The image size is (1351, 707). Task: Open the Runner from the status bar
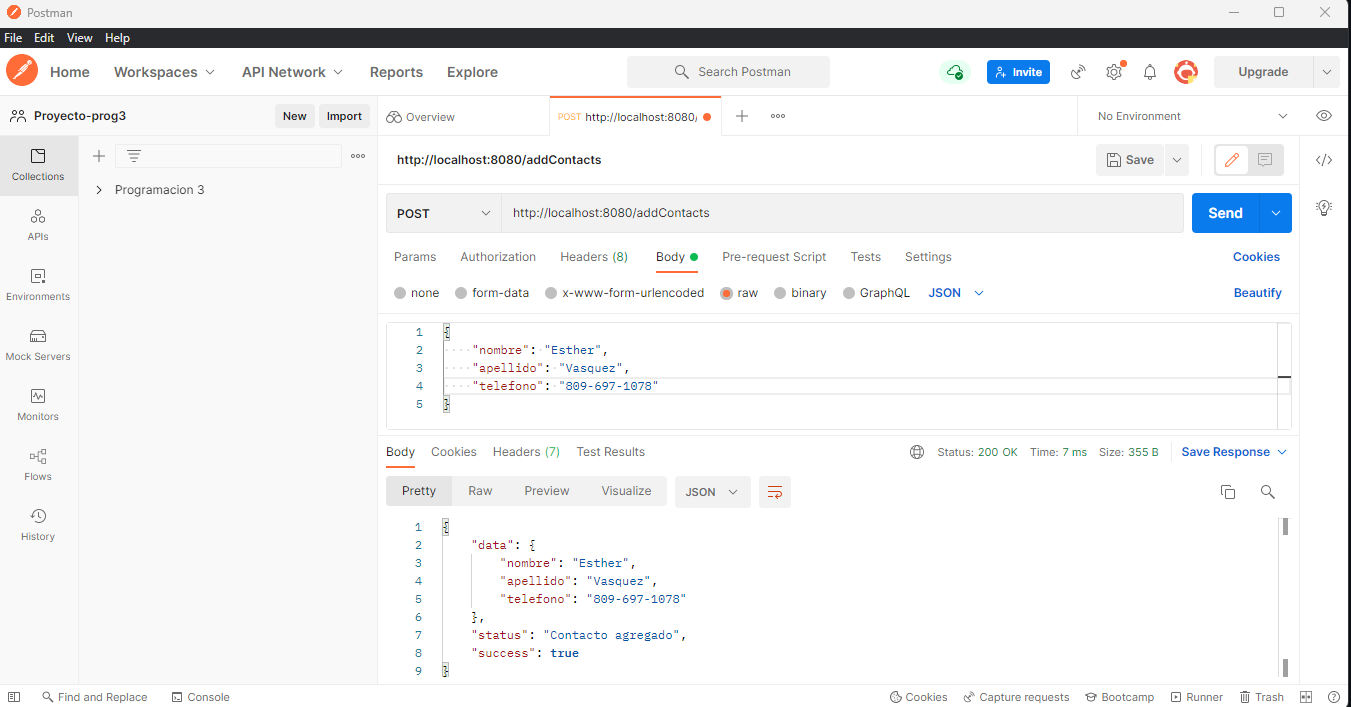[x=1196, y=696]
